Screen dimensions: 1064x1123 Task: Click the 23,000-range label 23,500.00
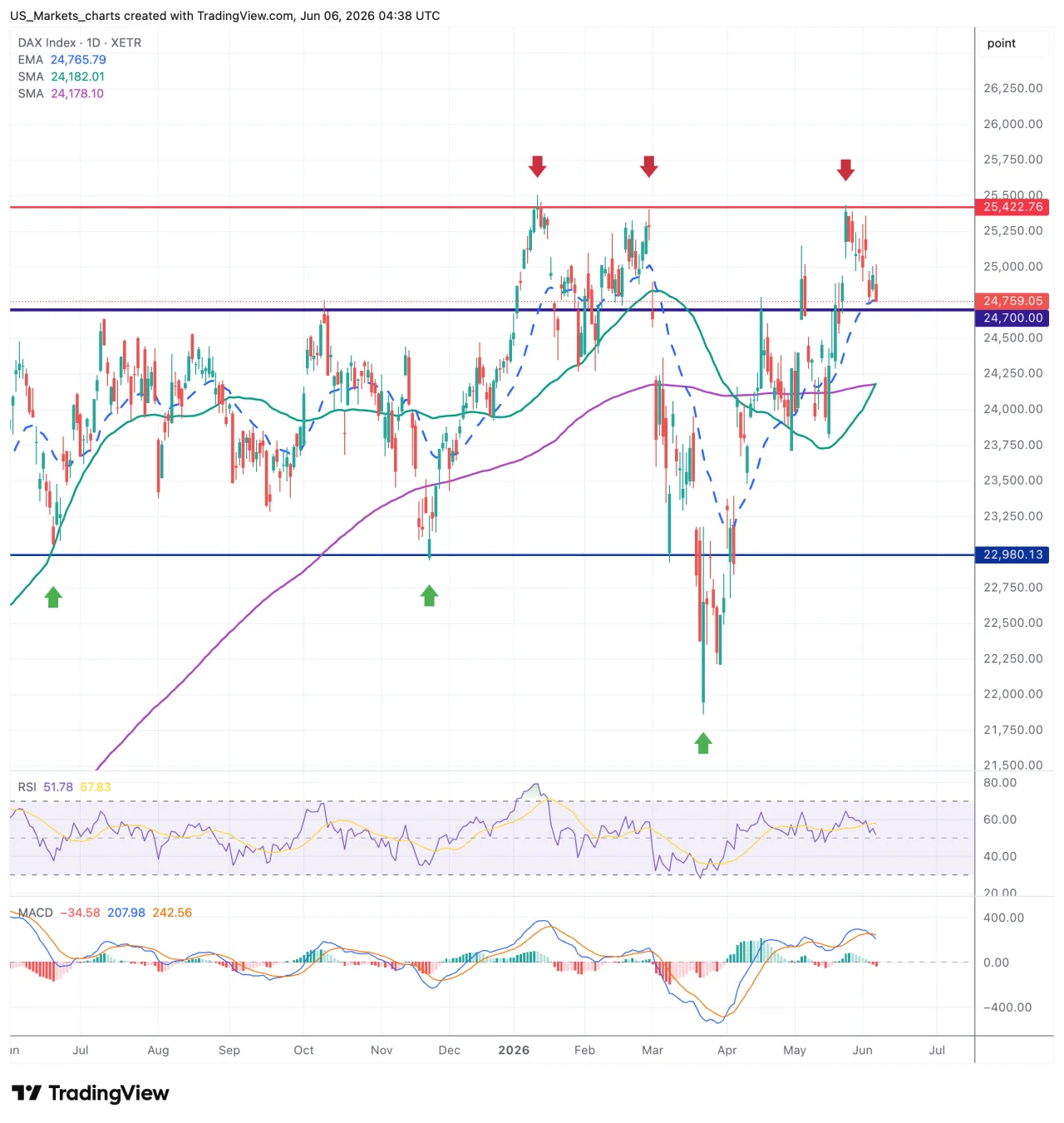tap(1013, 480)
